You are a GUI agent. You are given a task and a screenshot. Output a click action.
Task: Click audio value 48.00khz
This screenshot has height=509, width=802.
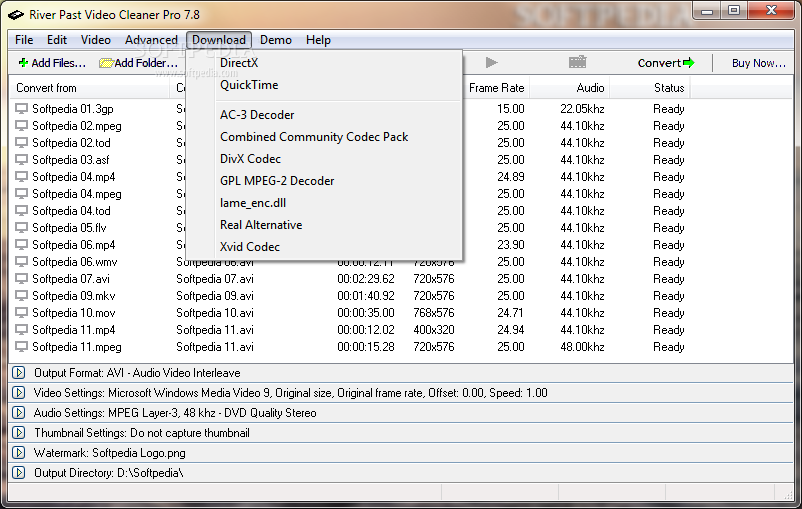[582, 347]
